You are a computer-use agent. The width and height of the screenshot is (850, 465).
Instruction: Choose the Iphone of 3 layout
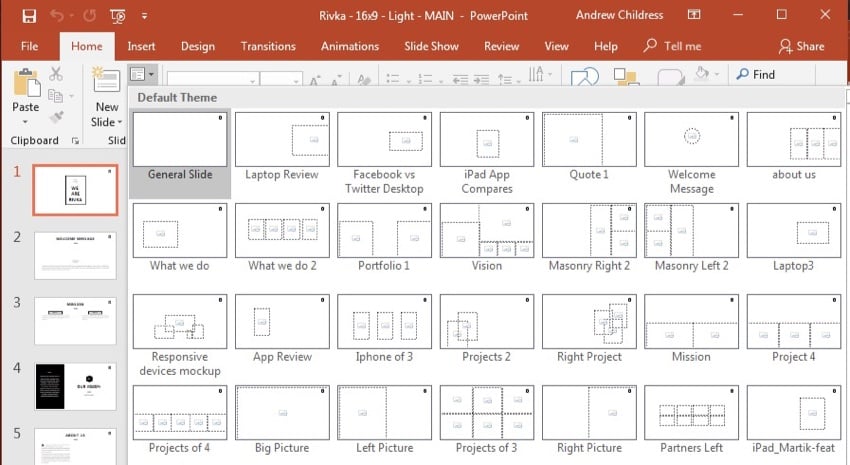[x=384, y=328]
